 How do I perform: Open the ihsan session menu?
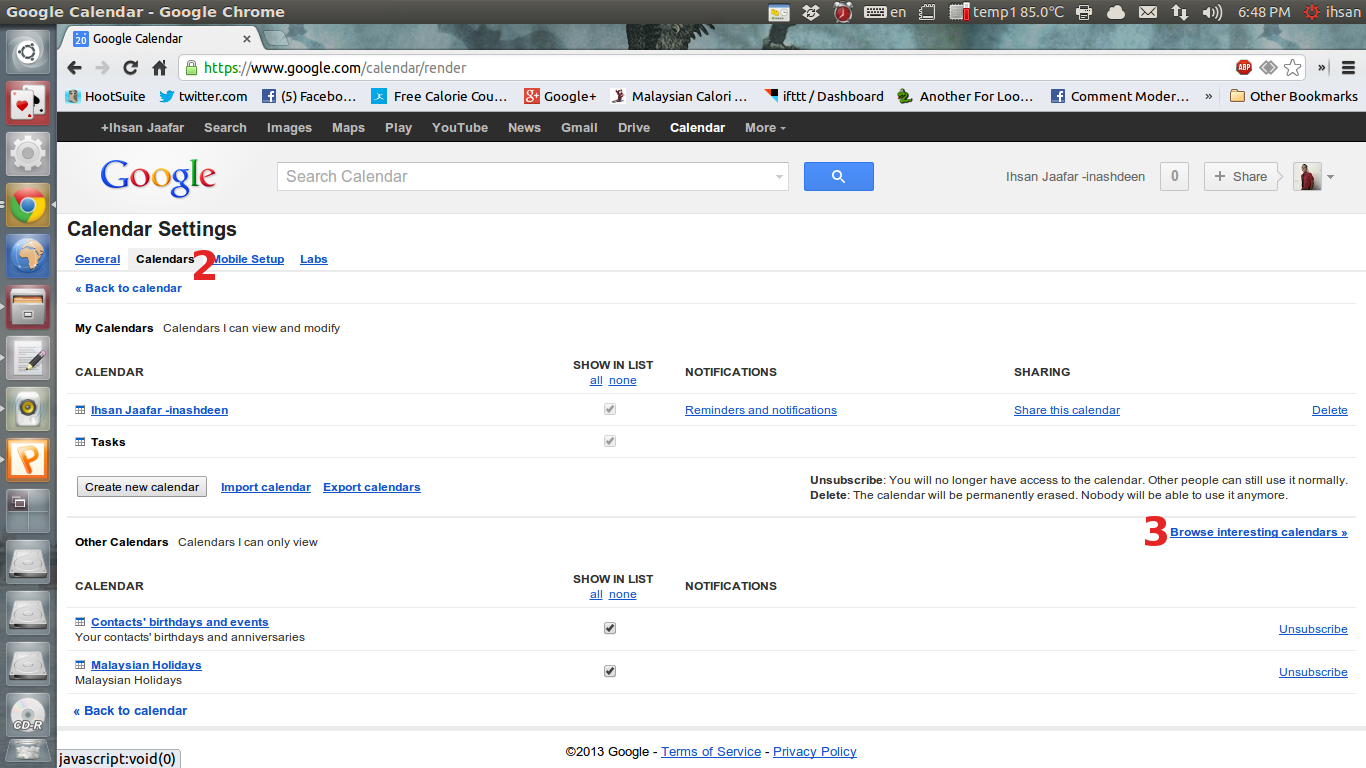(1332, 12)
